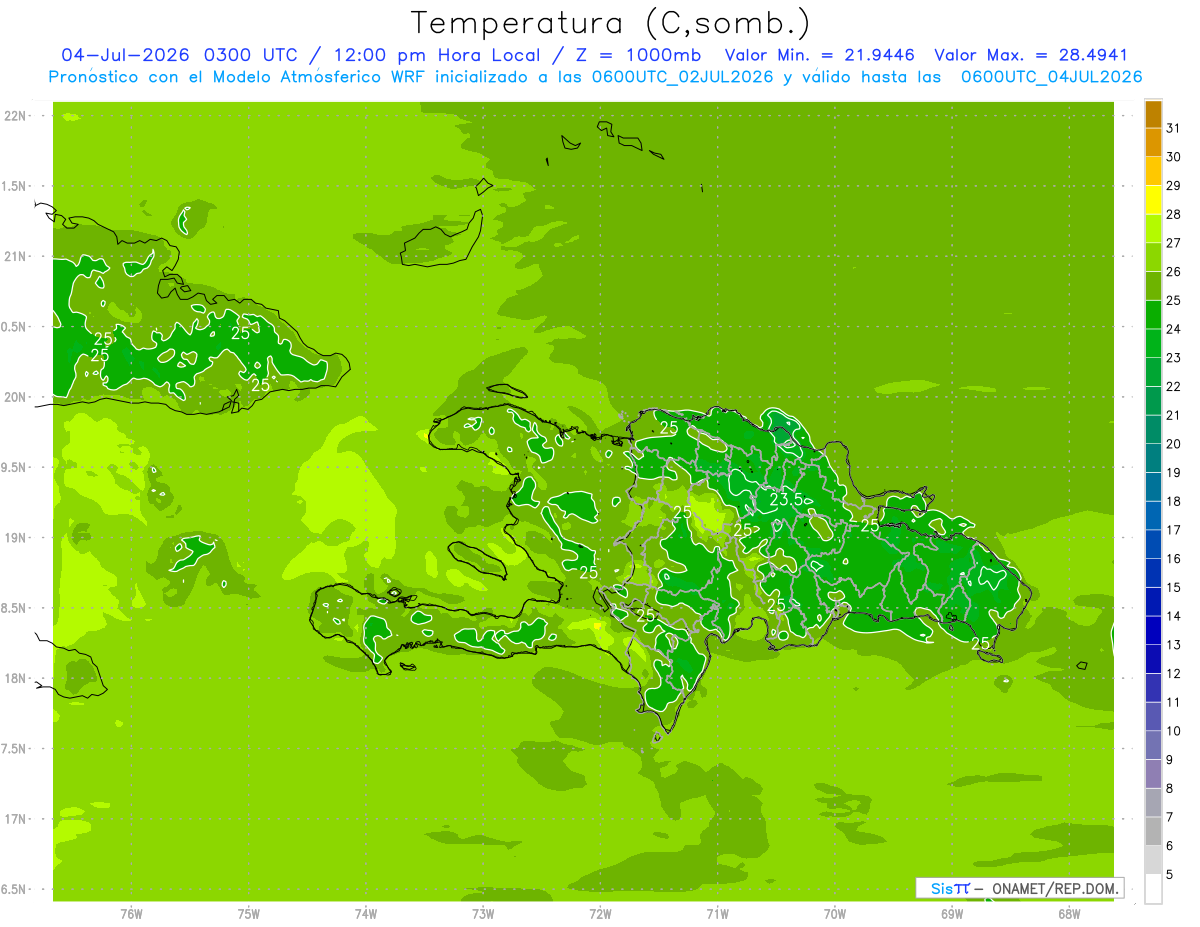Click the color scale label '5'
This screenshot has width=1200, height=927.
click(1170, 875)
